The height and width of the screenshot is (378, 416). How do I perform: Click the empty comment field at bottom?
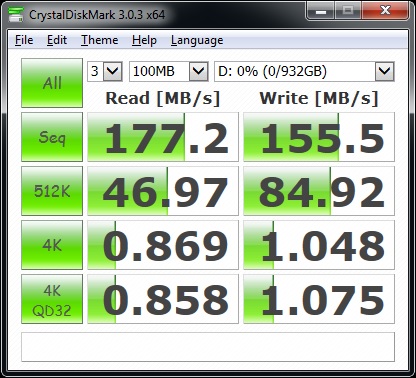[x=208, y=347]
